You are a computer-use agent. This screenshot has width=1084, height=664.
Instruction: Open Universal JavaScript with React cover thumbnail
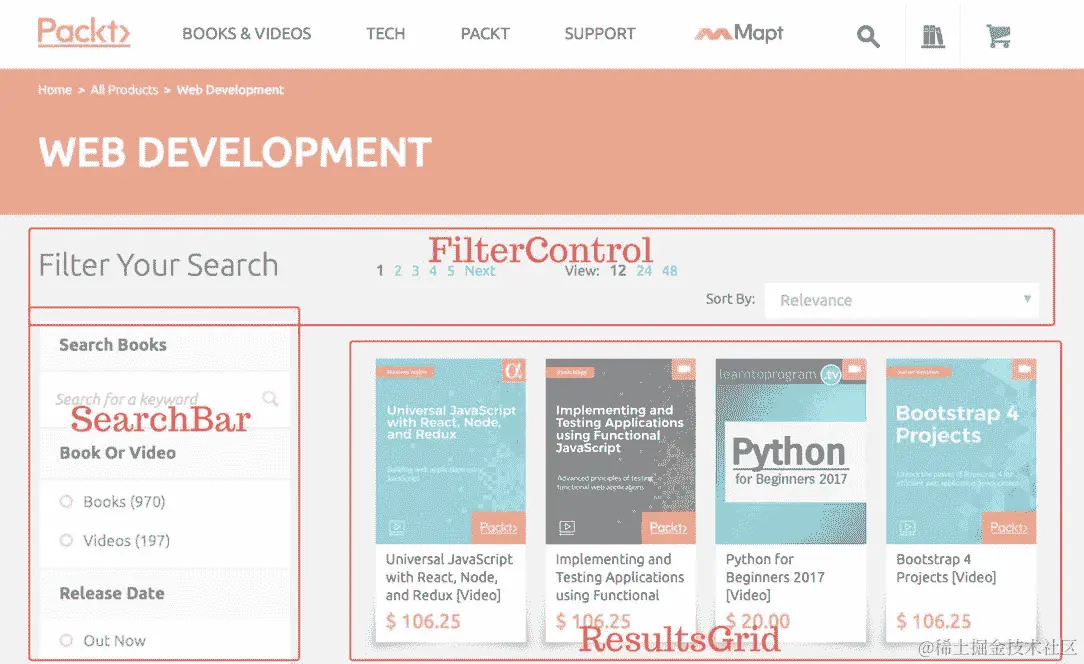tap(451, 451)
